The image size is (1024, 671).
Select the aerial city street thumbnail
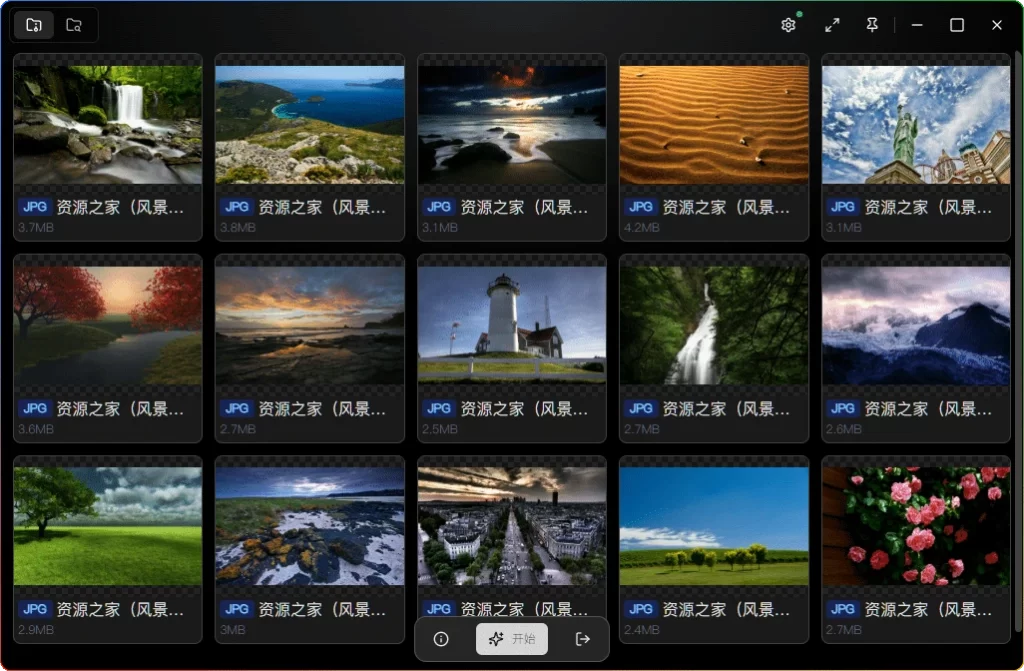click(512, 526)
